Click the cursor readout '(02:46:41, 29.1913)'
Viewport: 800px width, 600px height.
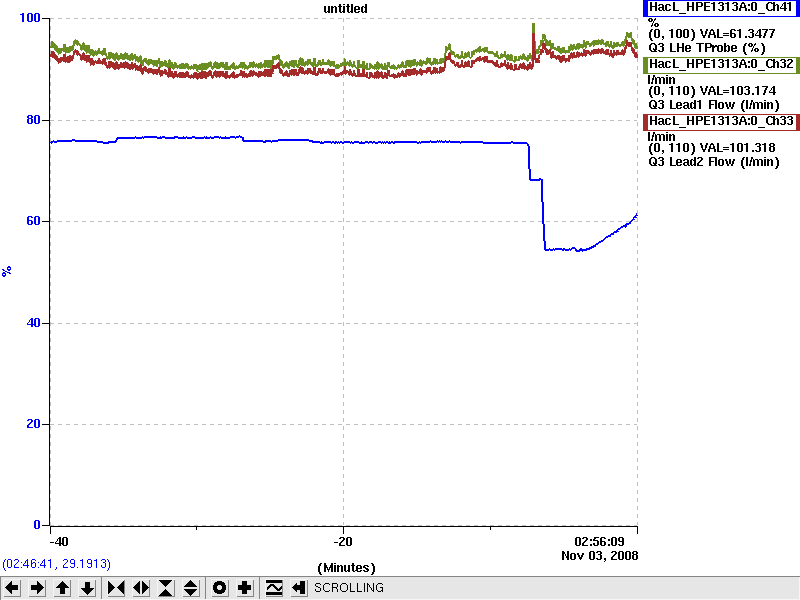pos(57,564)
